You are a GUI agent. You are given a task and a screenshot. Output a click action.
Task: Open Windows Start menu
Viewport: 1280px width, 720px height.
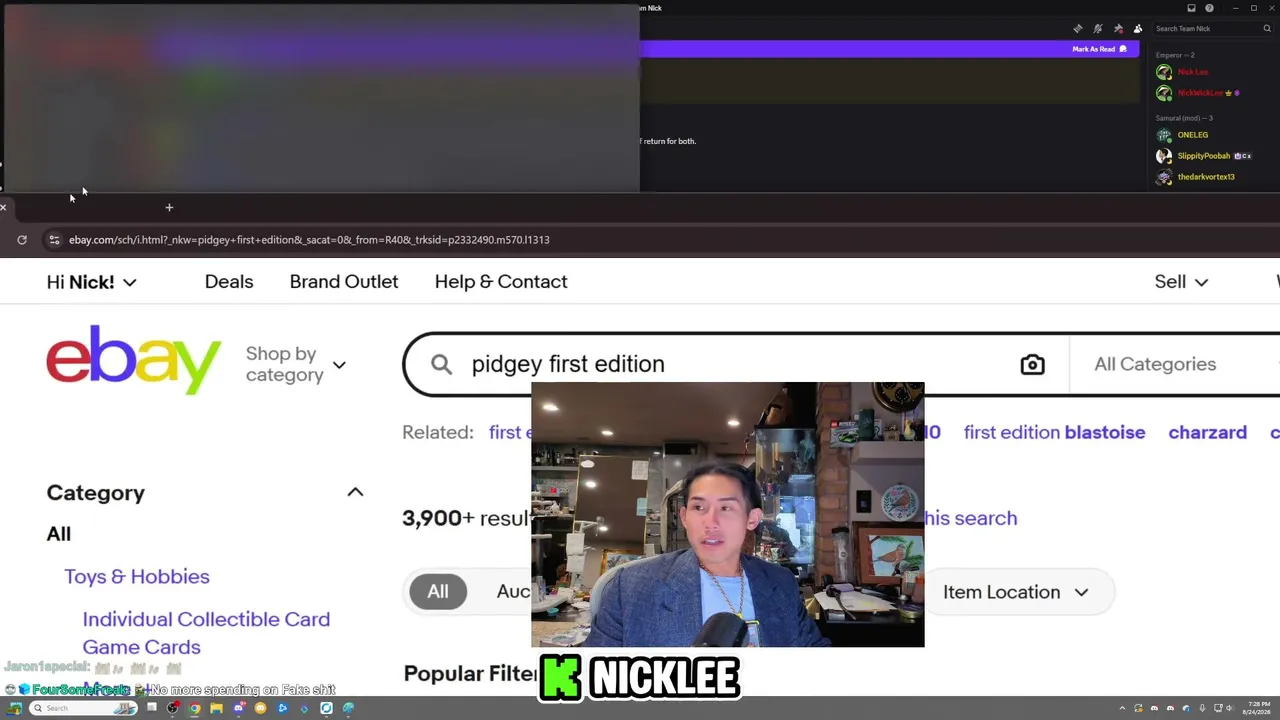click(x=15, y=708)
